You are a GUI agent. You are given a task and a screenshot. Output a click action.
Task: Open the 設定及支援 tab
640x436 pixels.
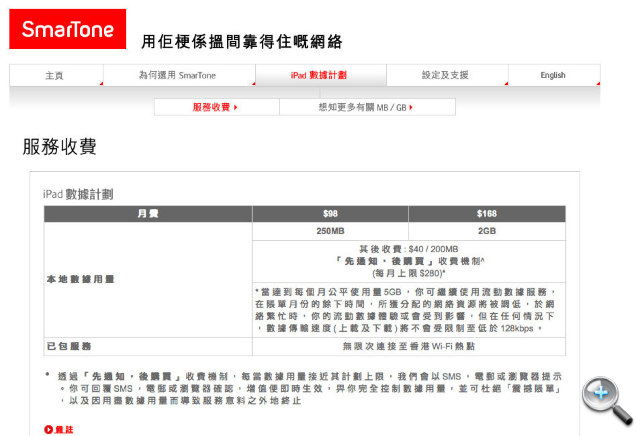[x=447, y=75]
